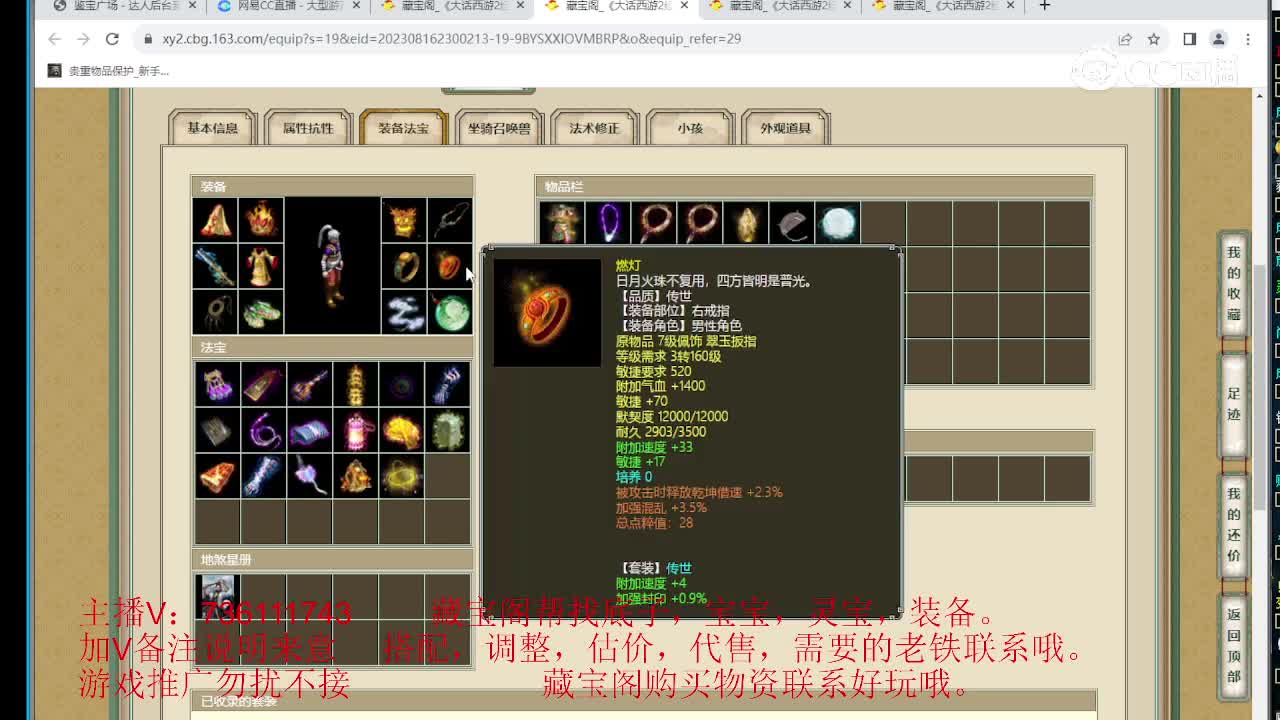Image resolution: width=1280 pixels, height=720 pixels.
Task: Switch to the 法术修正 tab
Action: (595, 128)
